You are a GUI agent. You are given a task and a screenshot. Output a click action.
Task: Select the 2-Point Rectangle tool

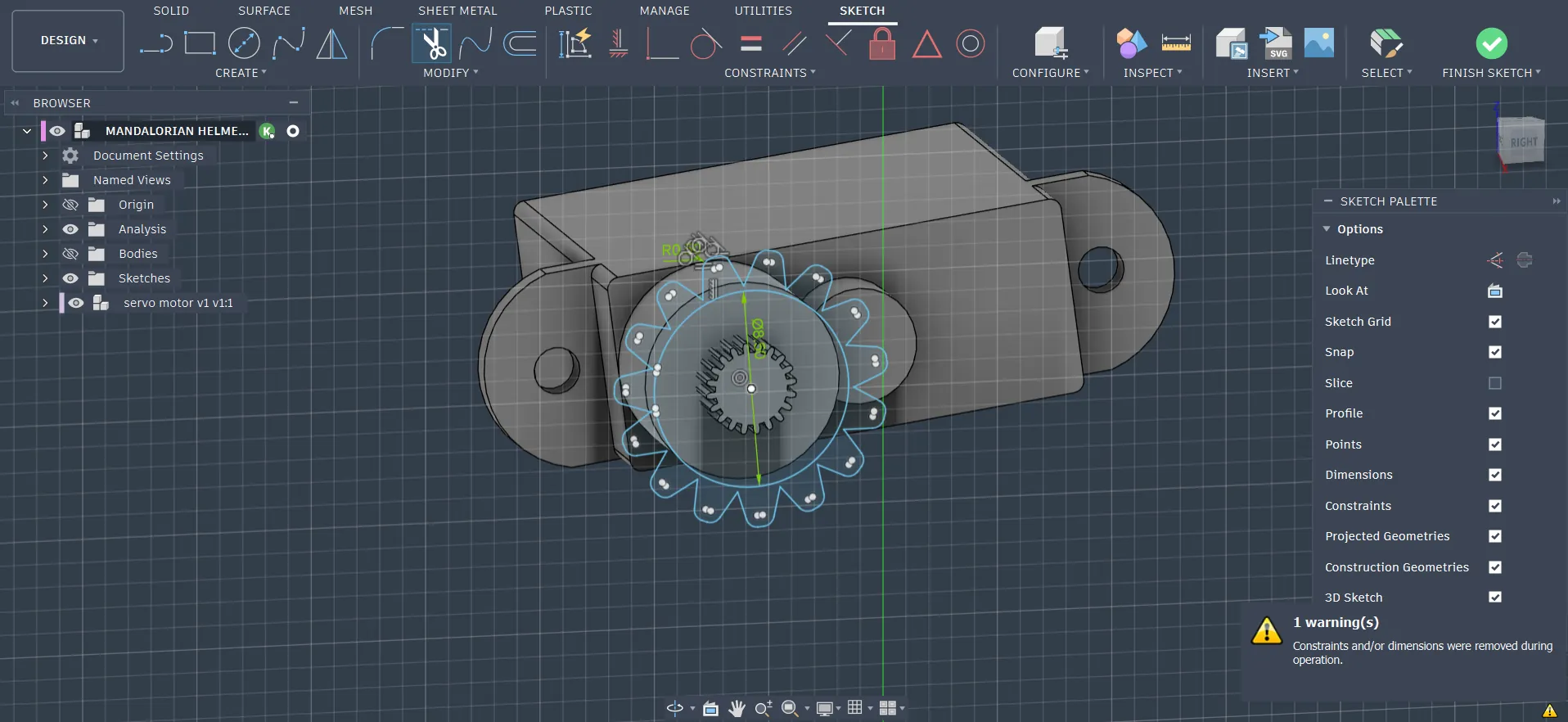click(200, 43)
